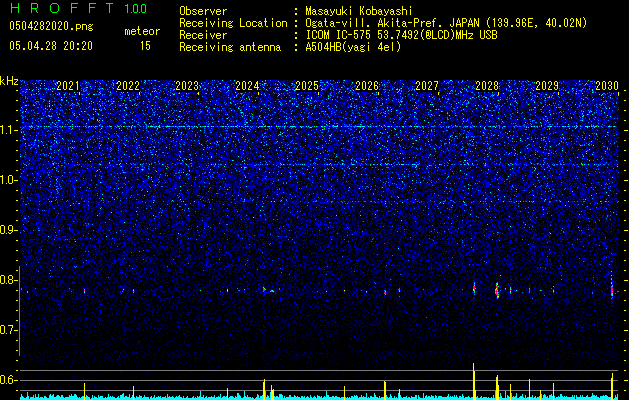Click the timestamp 05.04.28 20:20
The image size is (629, 400).
[x=51, y=46]
